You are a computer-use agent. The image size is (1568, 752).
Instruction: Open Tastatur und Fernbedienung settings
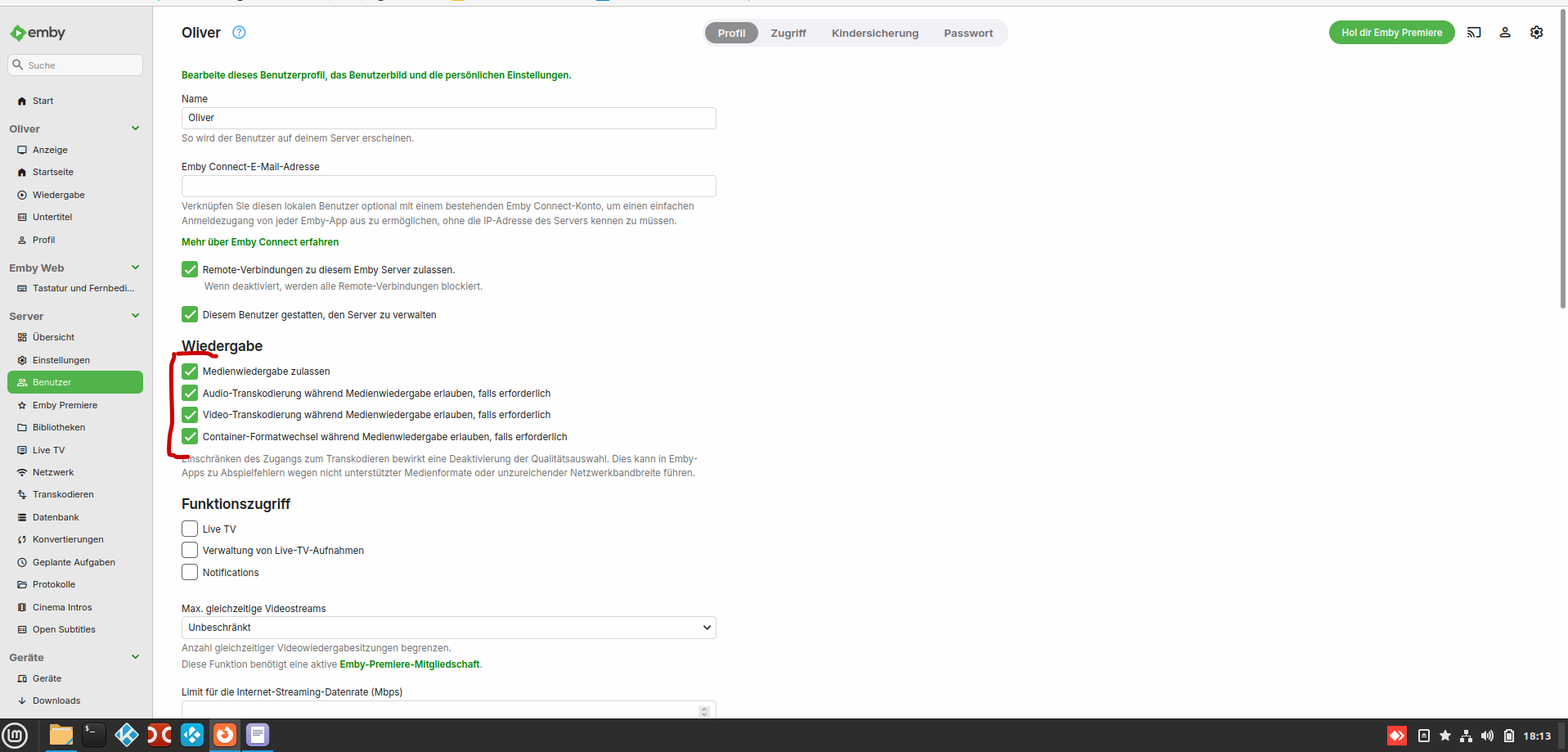(75, 289)
